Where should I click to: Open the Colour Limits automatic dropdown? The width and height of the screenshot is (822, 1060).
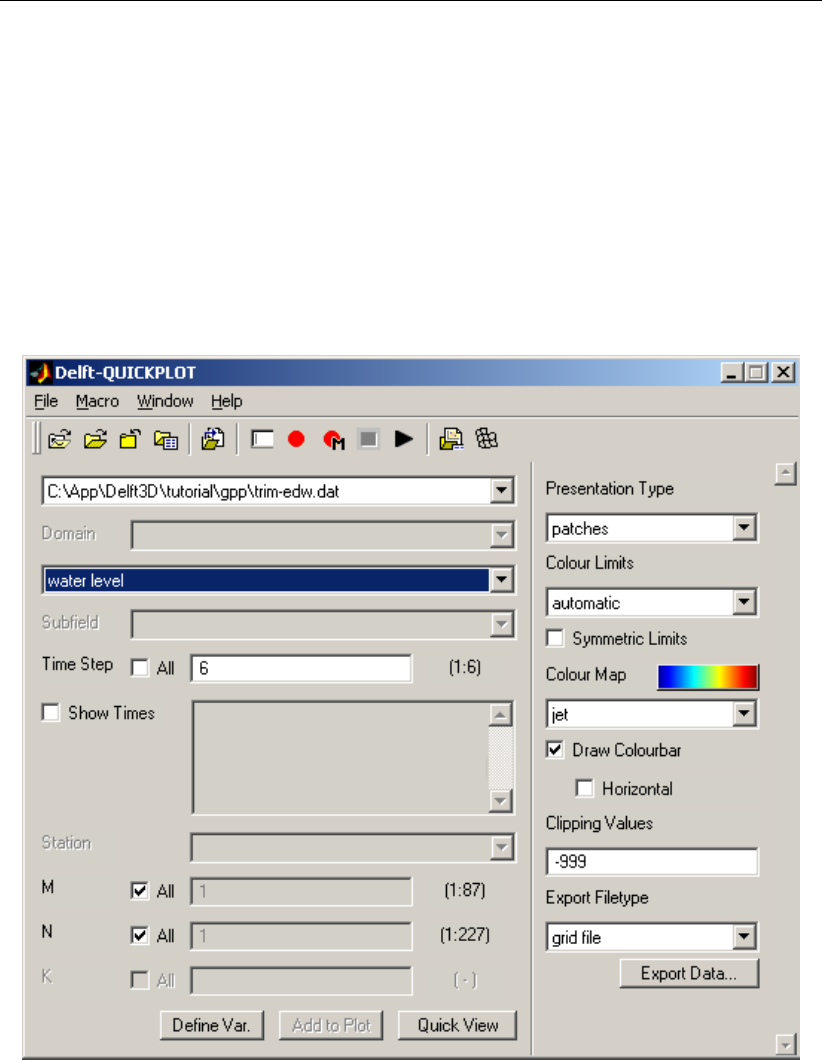tap(744, 602)
